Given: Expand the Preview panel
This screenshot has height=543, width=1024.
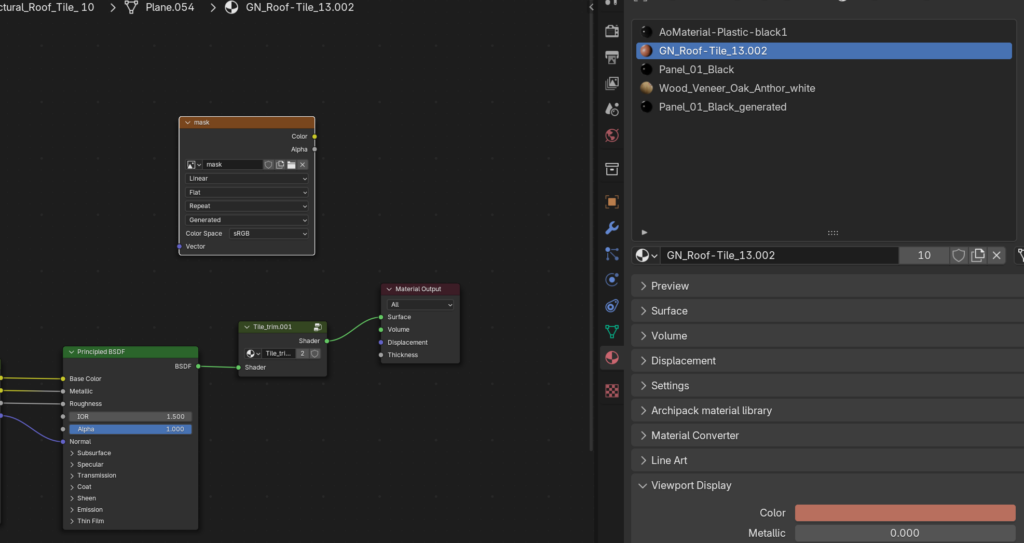Looking at the screenshot, I should coord(827,286).
